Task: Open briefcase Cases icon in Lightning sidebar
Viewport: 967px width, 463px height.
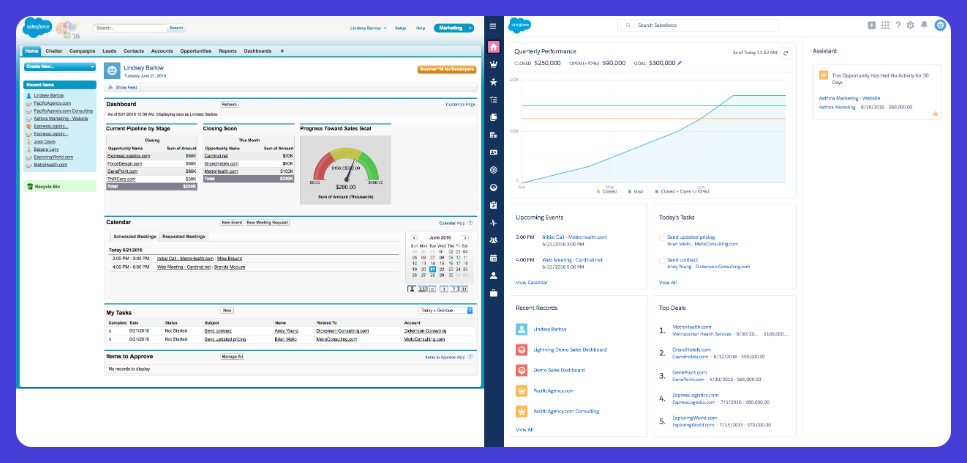Action: pyautogui.click(x=493, y=293)
